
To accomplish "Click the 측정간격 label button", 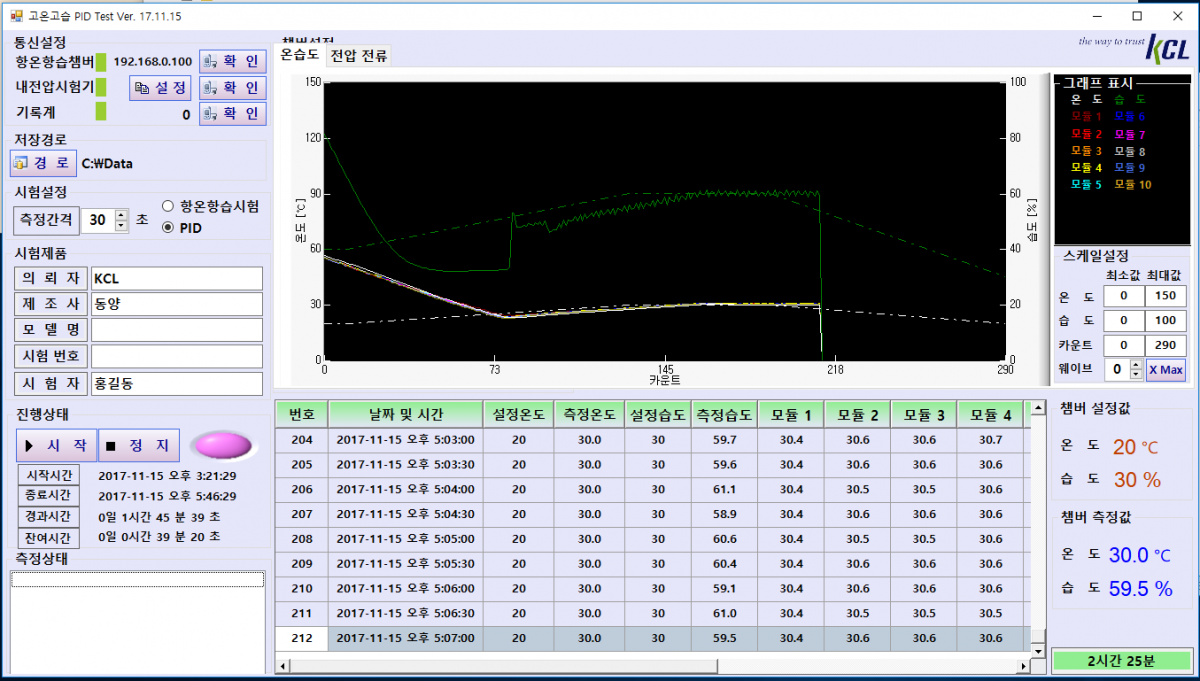I will tap(46, 220).
